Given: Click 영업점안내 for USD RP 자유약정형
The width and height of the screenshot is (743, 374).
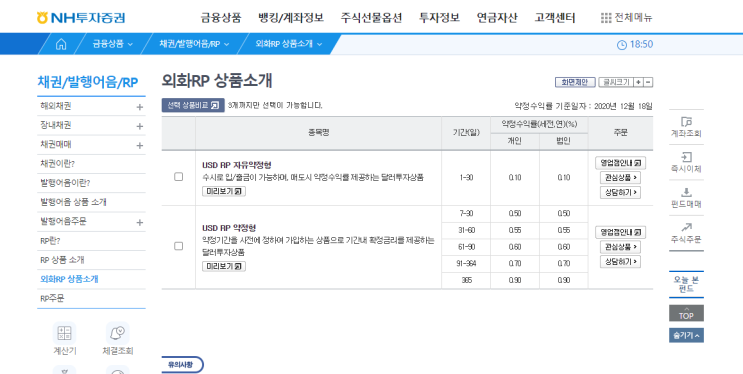Looking at the screenshot, I should (620, 163).
